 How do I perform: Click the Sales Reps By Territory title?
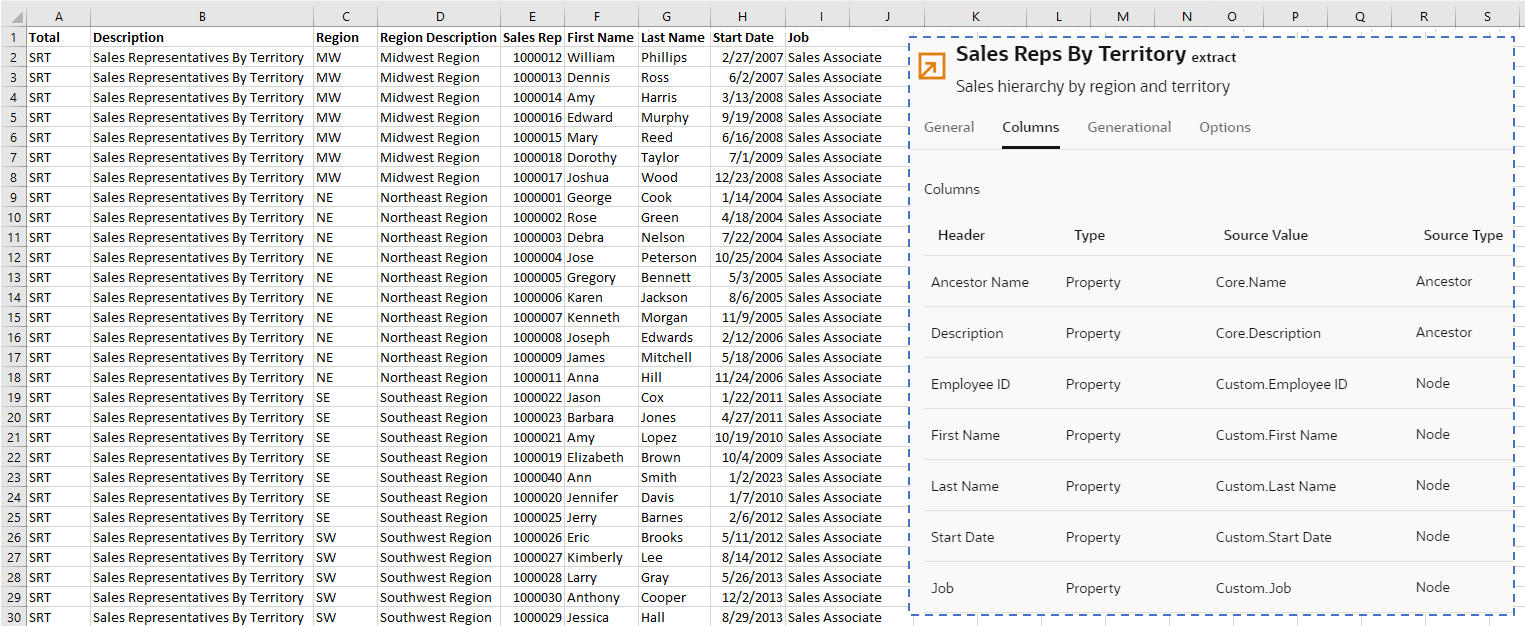click(x=1070, y=55)
